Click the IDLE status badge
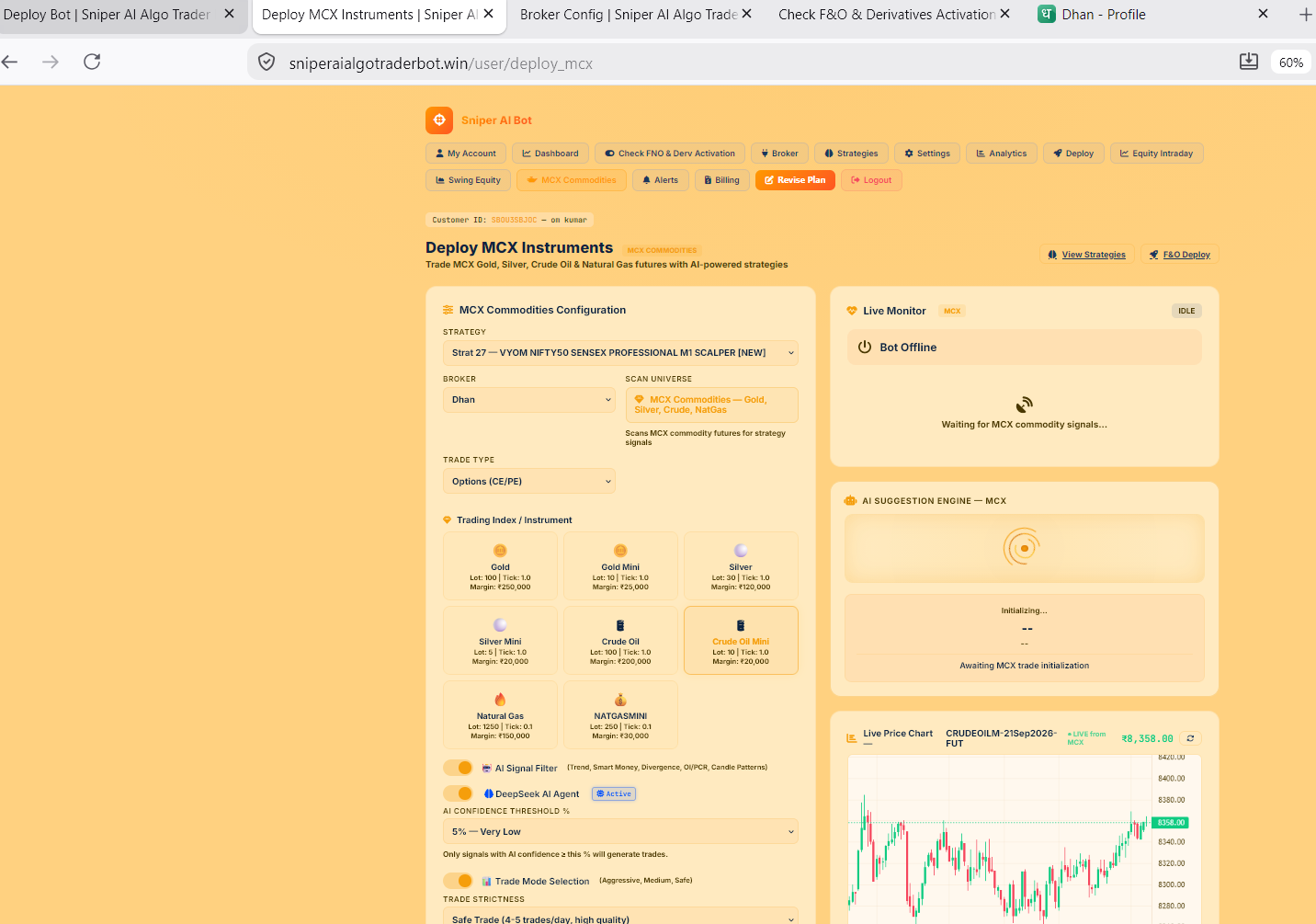1316x924 pixels. click(x=1186, y=311)
